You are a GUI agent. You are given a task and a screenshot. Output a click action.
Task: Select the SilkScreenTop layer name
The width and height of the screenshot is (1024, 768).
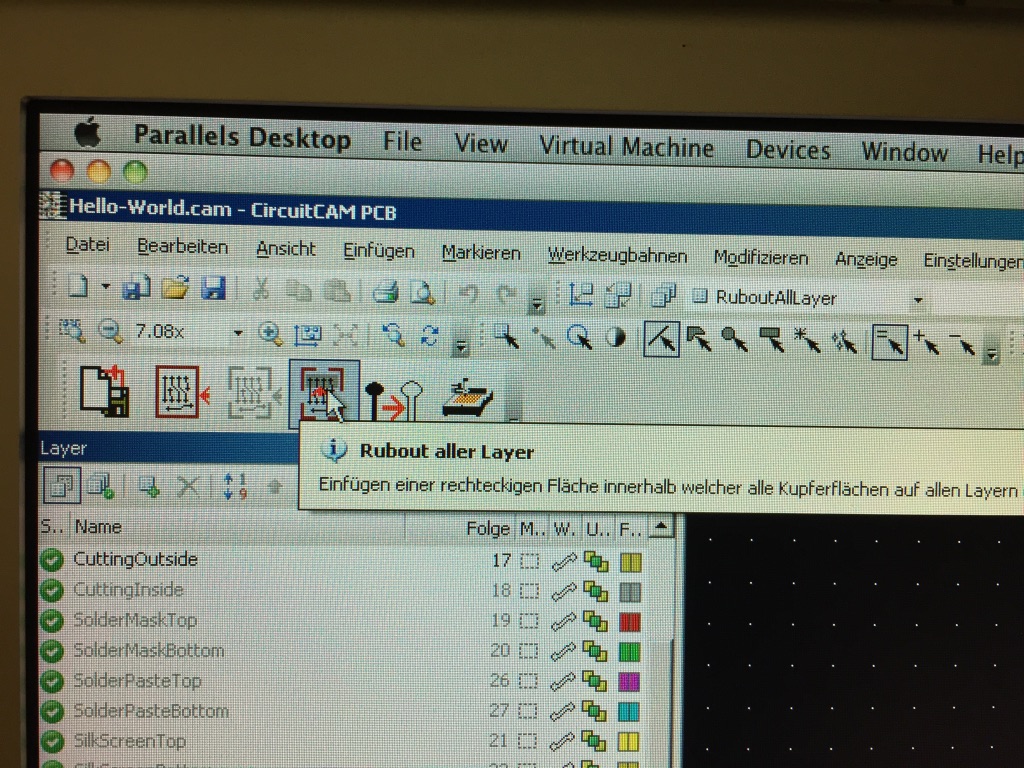tap(129, 741)
